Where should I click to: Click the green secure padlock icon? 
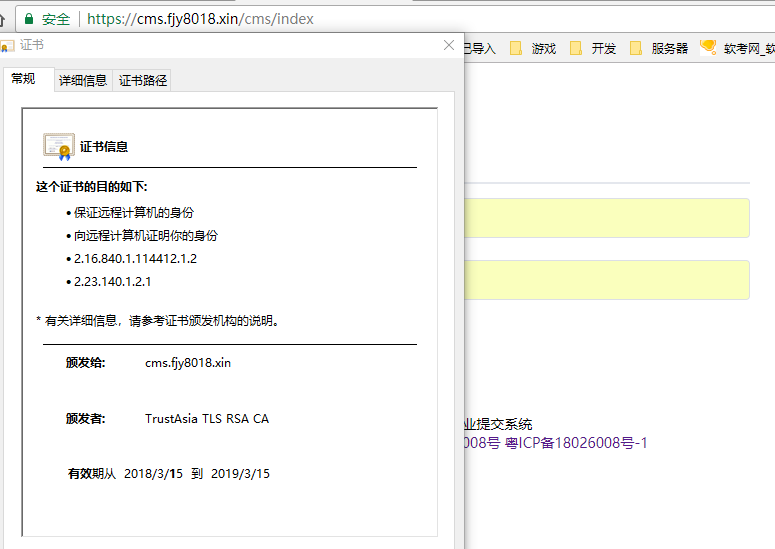pos(28,18)
